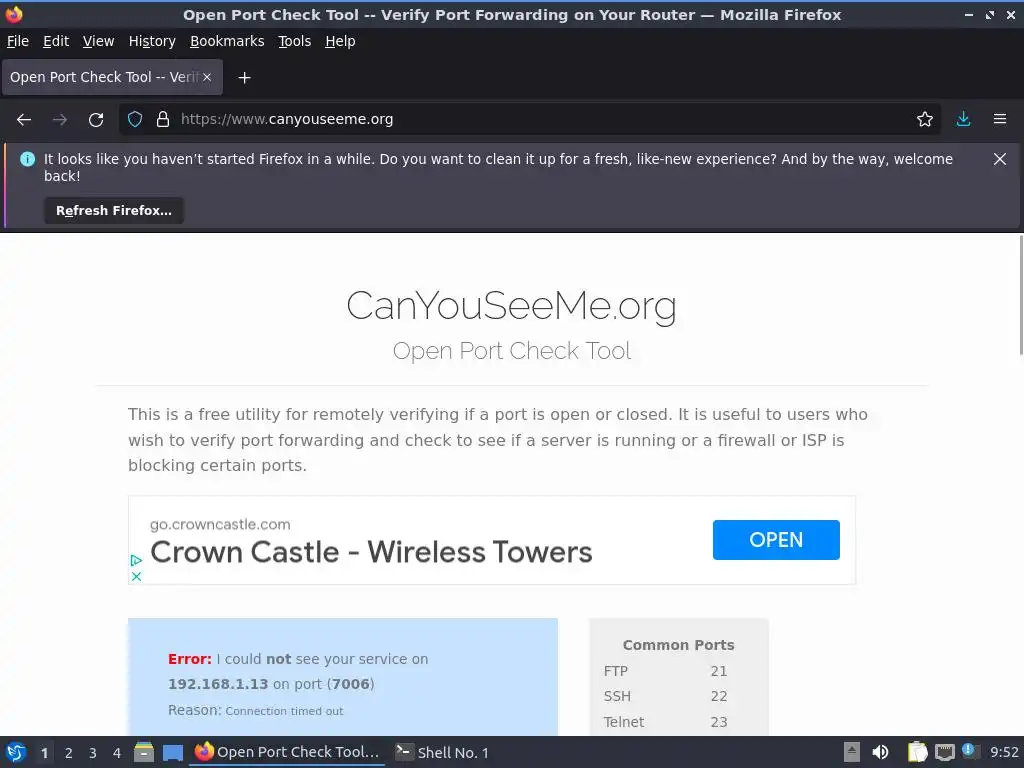
Task: Open the Tools menu
Action: (295, 41)
